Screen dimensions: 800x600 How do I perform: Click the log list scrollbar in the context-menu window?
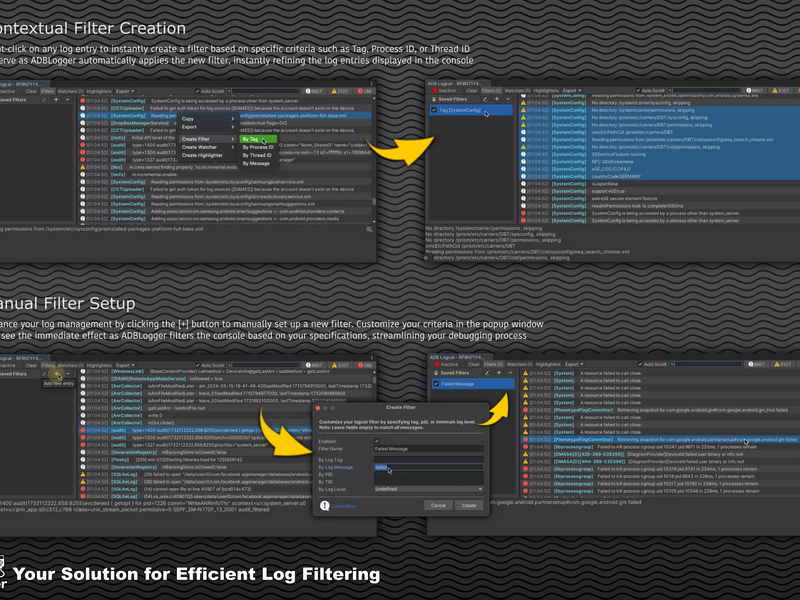coord(374,202)
